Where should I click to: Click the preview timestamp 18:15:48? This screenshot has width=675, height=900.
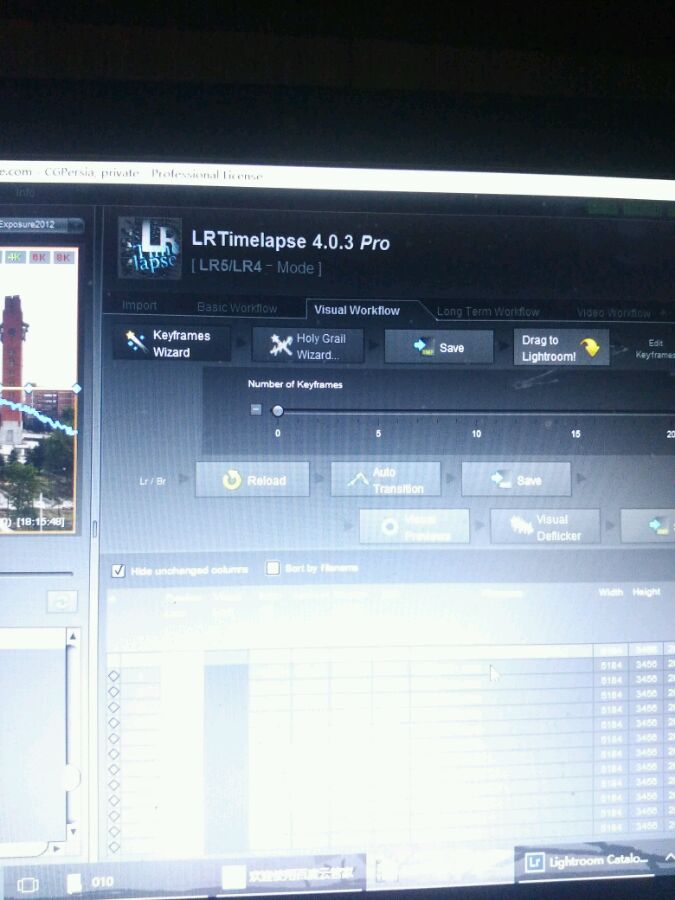point(40,522)
